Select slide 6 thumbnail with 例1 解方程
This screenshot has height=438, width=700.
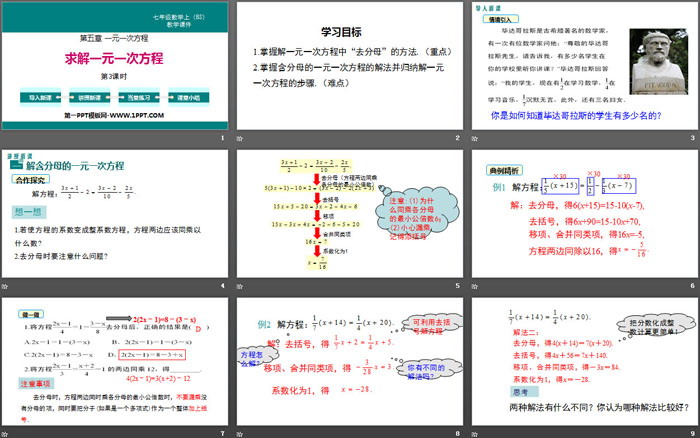click(585, 213)
